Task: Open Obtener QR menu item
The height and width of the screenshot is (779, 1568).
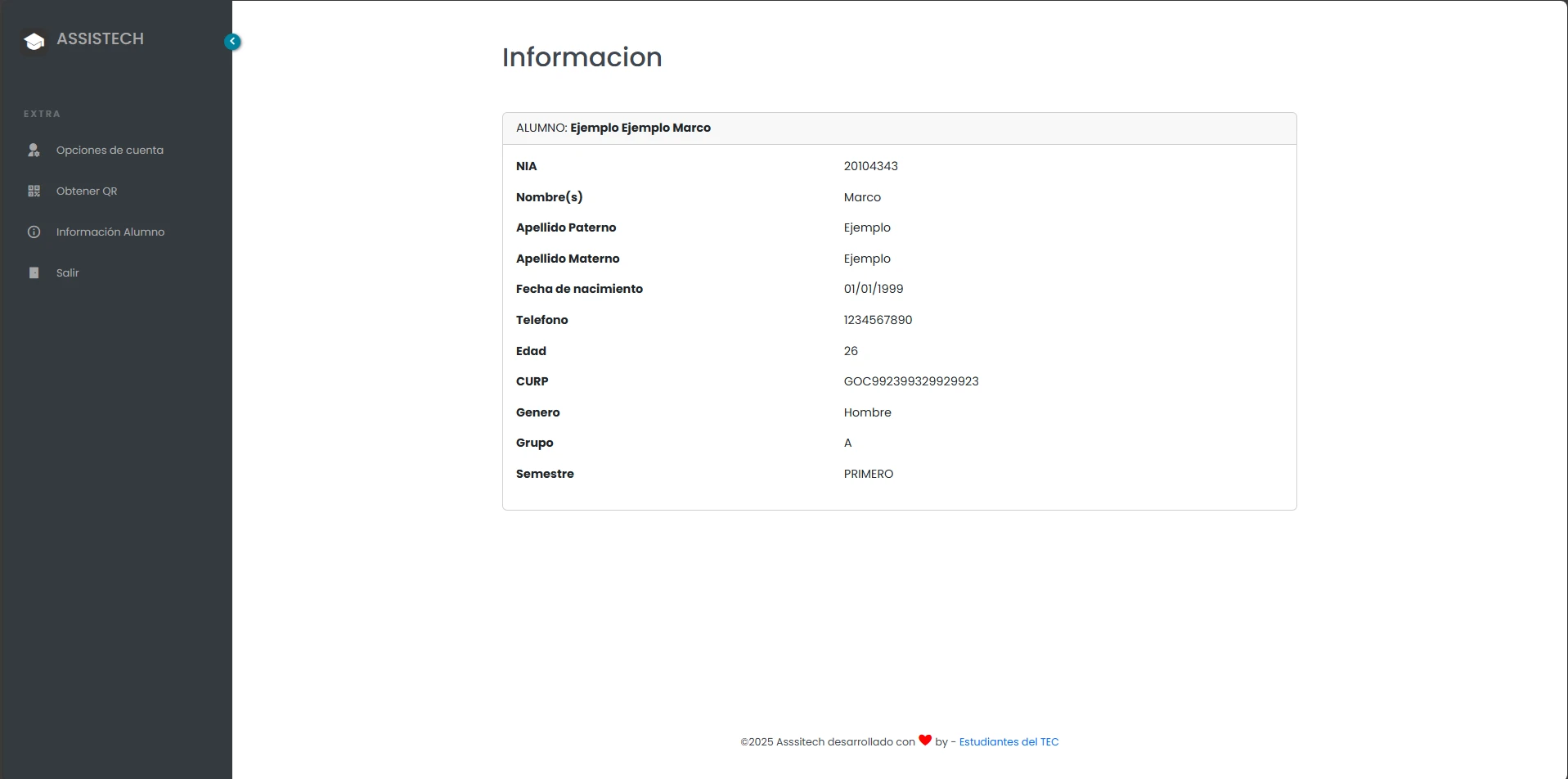Action: click(x=87, y=191)
